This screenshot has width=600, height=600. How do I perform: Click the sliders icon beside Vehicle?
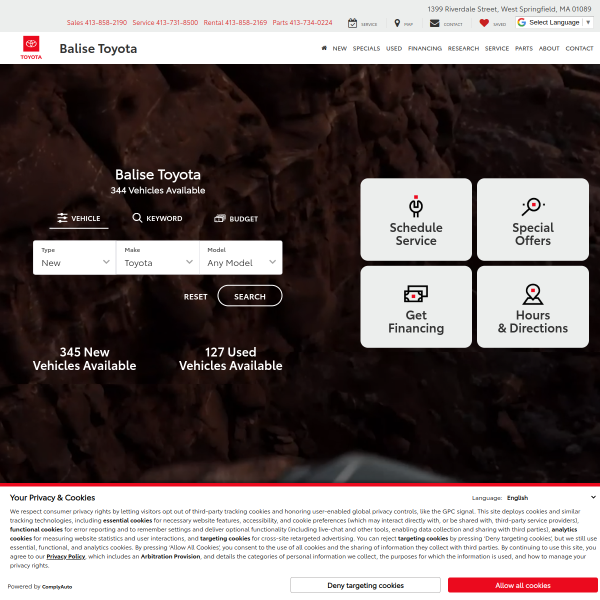tap(62, 218)
